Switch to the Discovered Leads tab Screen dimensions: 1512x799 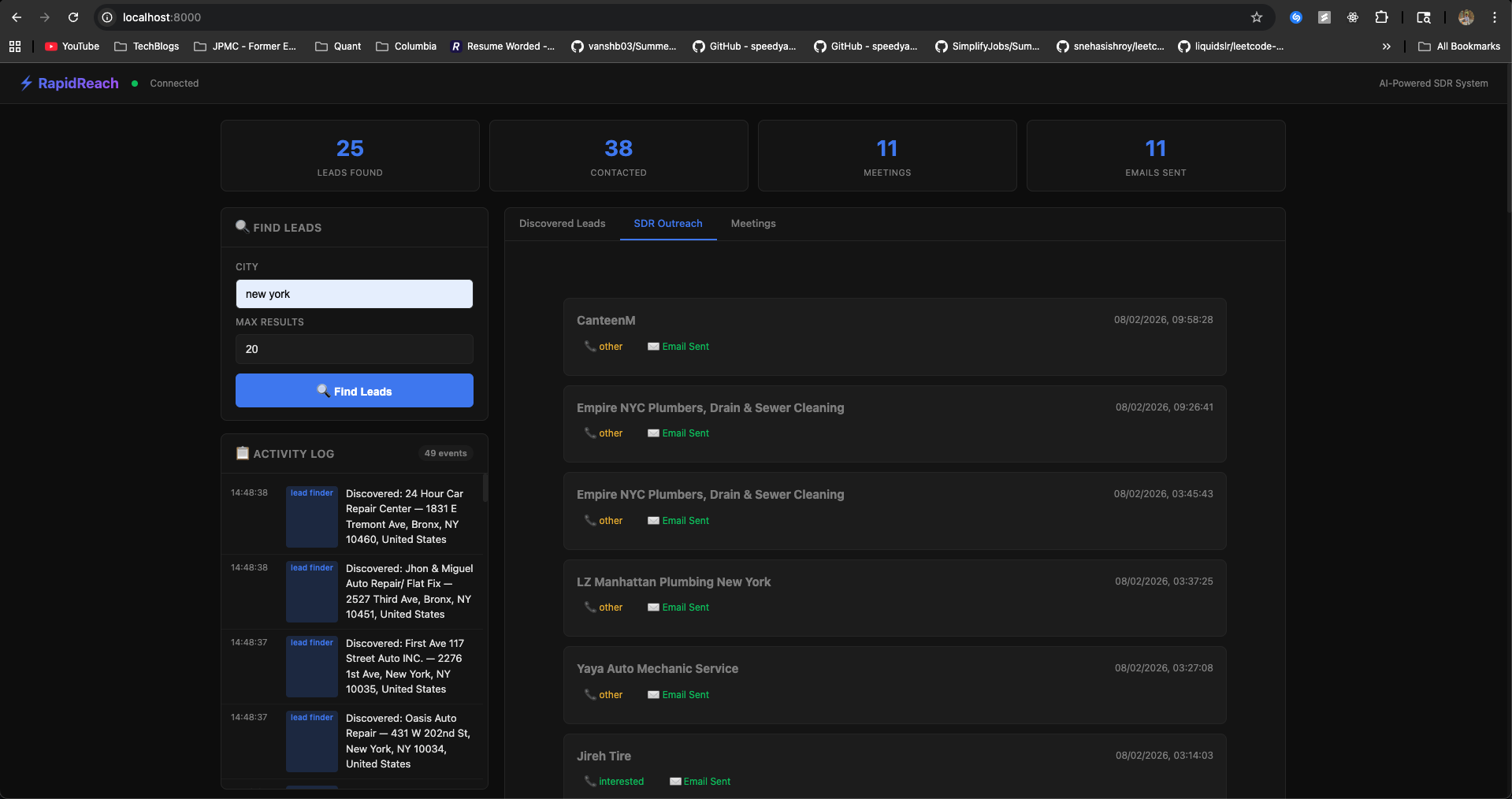tap(563, 224)
